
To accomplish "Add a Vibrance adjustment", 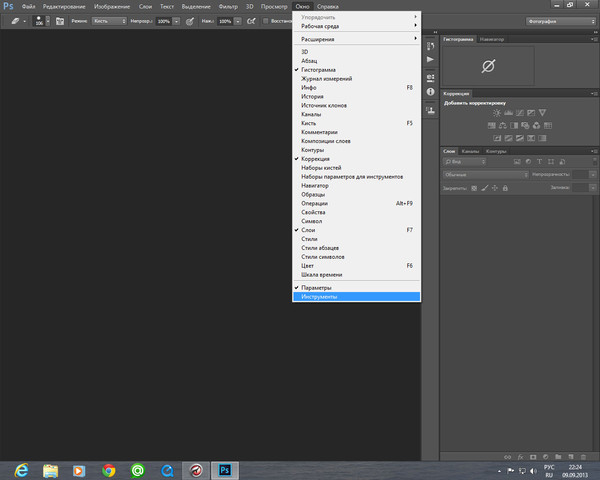I will click(542, 113).
